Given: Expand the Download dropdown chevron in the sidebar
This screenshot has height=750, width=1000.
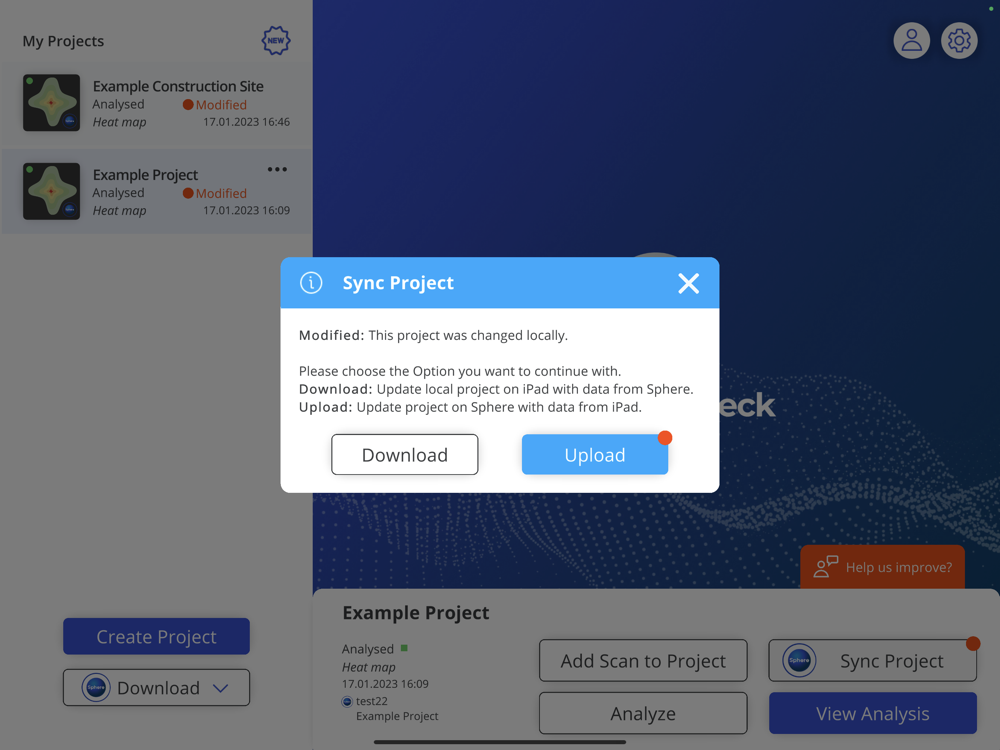Looking at the screenshot, I should [x=221, y=688].
